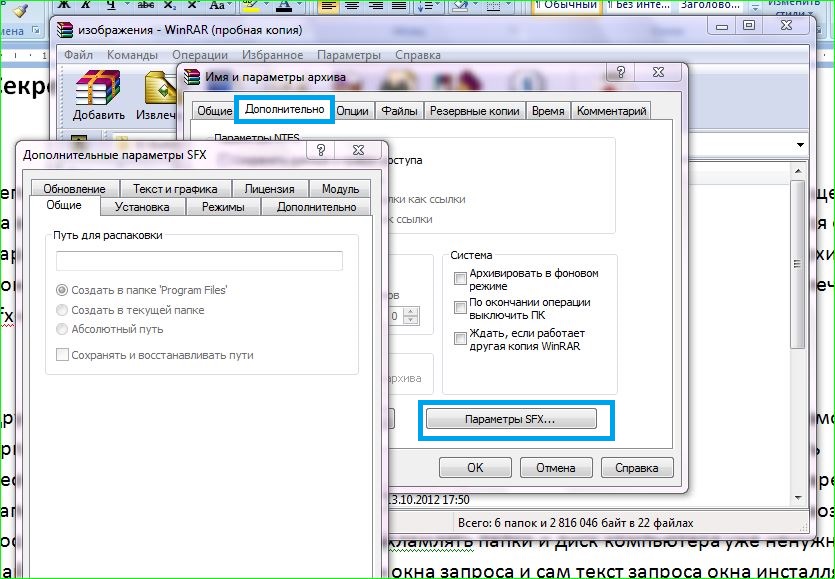Viewport: 835px width, 579px height.
Task: Click the help question mark in archive parameters dialog
Action: coord(620,71)
